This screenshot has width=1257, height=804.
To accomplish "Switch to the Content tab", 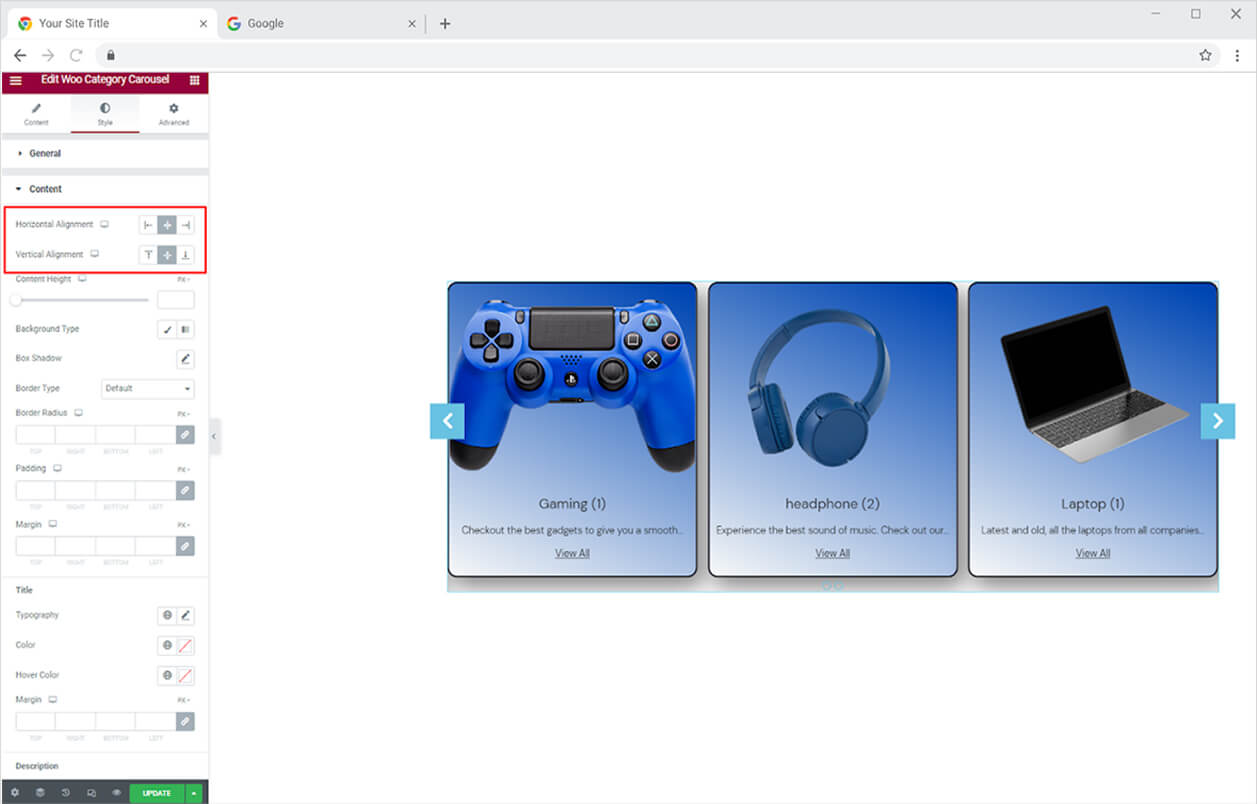I will tap(36, 114).
